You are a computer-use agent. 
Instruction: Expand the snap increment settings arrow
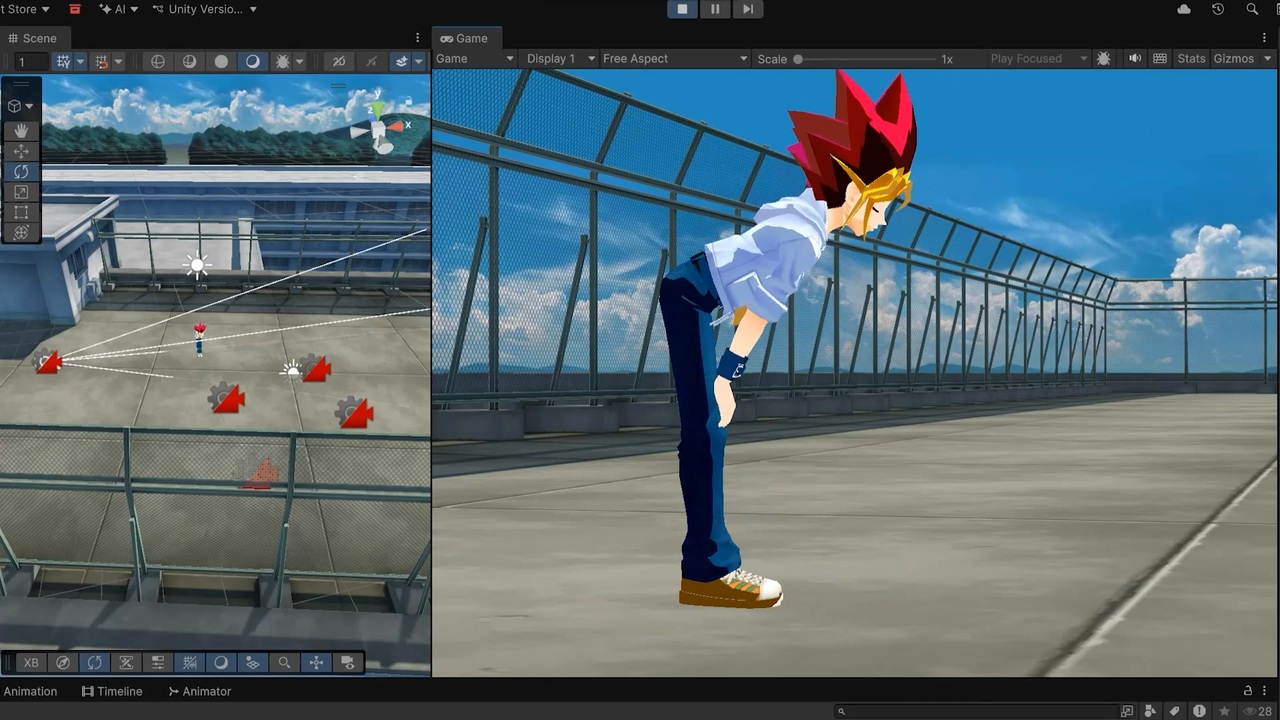pyautogui.click(x=118, y=61)
